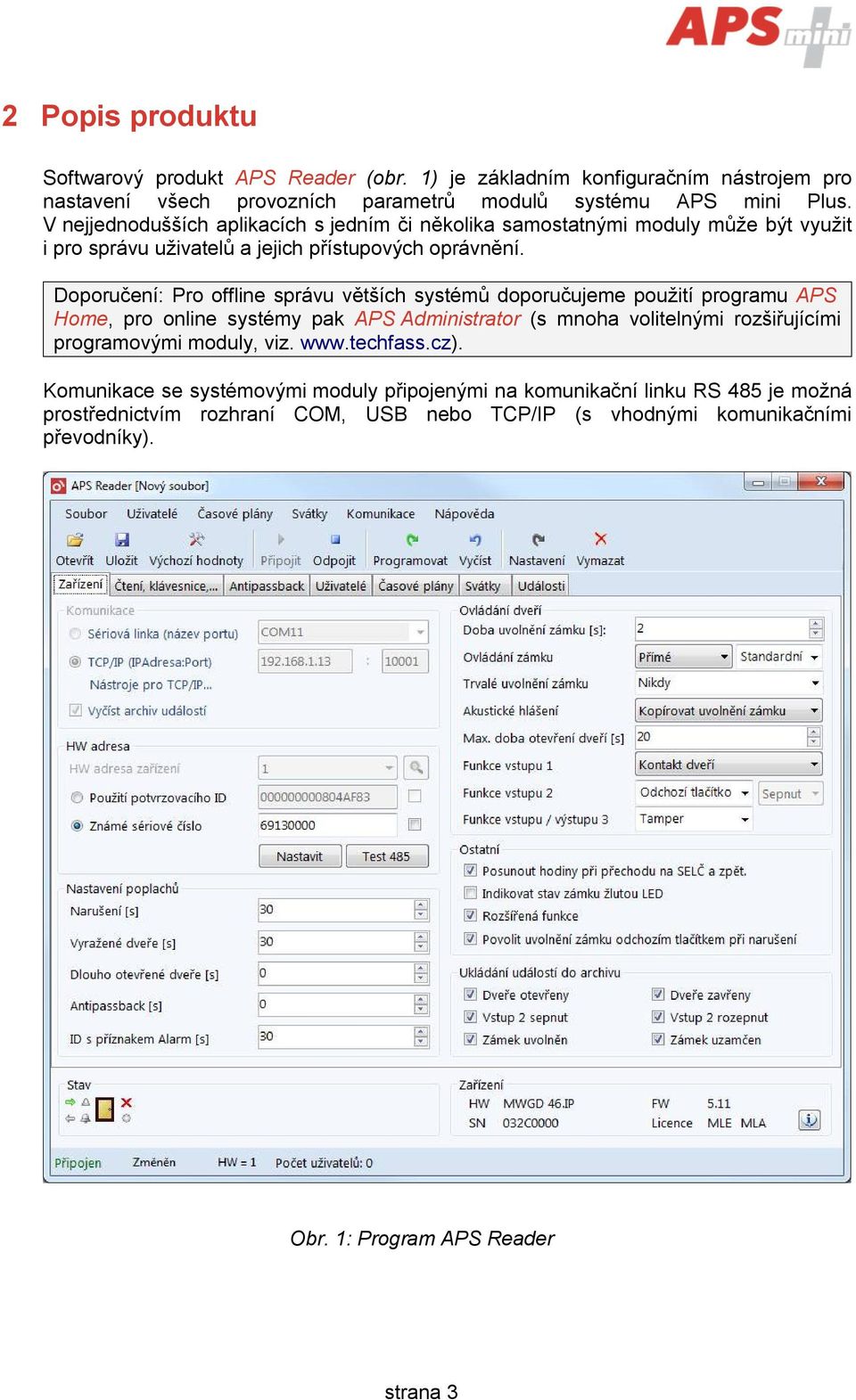856x1400 pixels.
Task: Open the Přímé lock control dropdown
Action: pos(684,657)
